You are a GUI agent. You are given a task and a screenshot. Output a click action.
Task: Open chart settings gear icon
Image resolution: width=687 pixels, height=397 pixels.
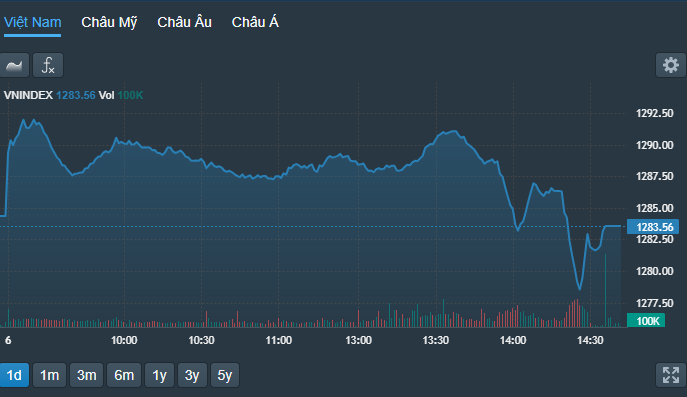pyautogui.click(x=671, y=65)
